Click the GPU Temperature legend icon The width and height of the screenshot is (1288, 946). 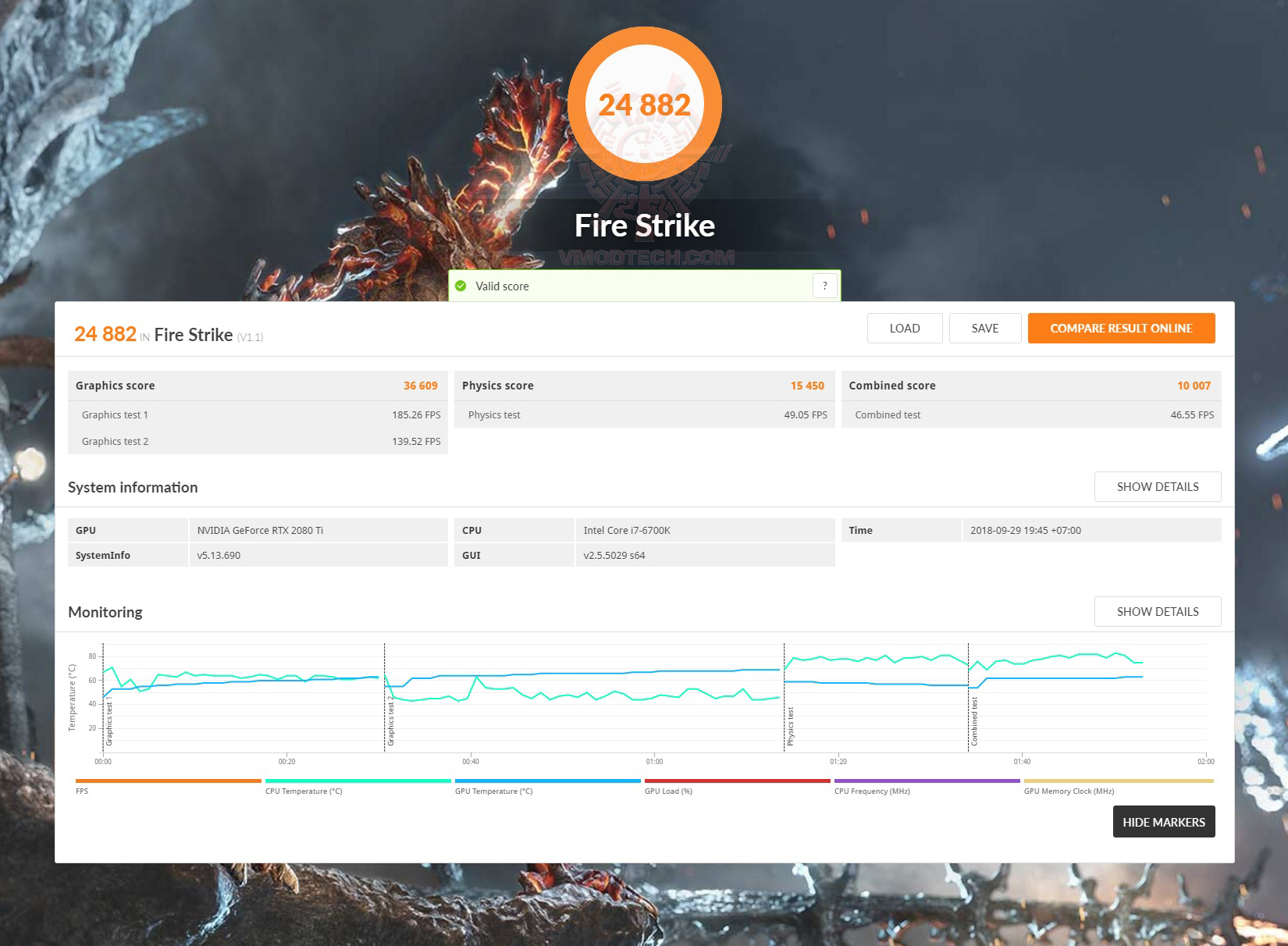point(546,780)
